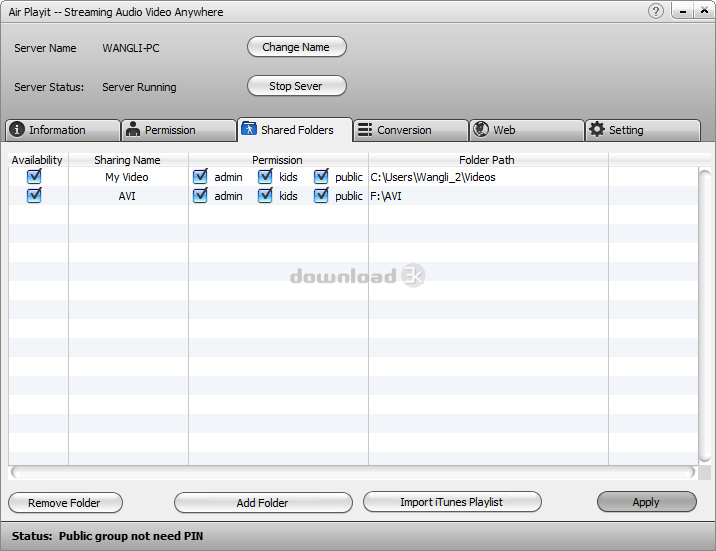The image size is (716, 551).
Task: Click the horizontal scrollbar below folder list
Action: click(x=353, y=472)
